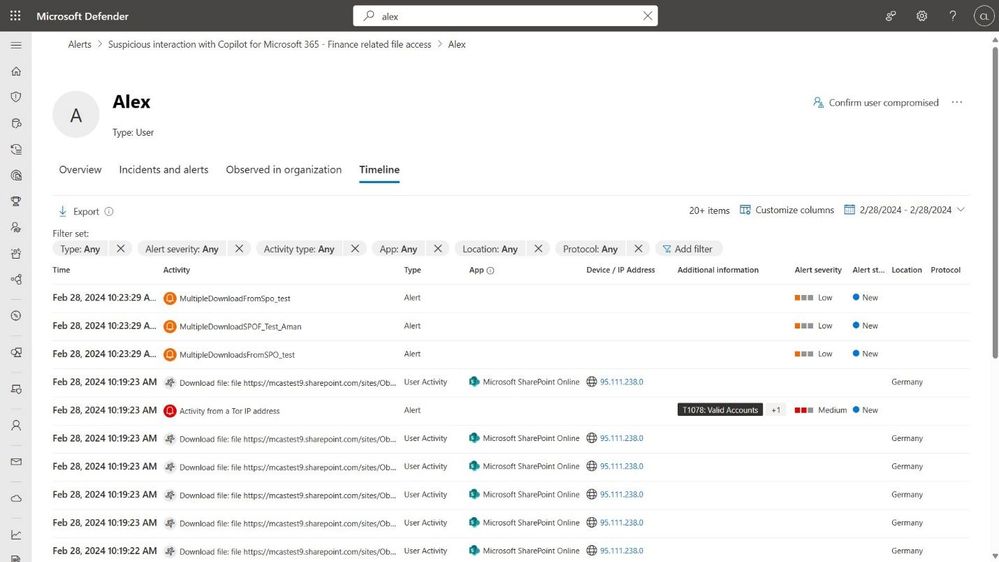The width and height of the screenshot is (999, 562).
Task: Remove the Activity type filter
Action: point(355,249)
